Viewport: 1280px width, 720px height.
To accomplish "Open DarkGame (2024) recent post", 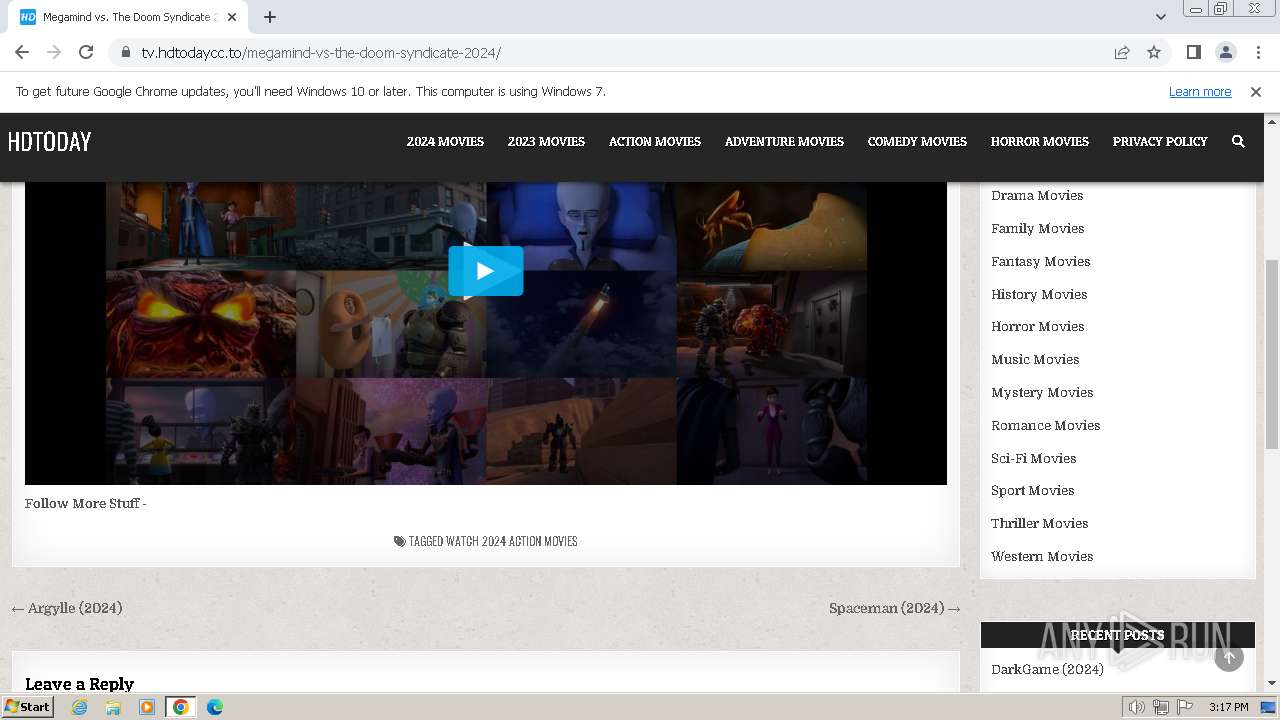I will pyautogui.click(x=1047, y=670).
